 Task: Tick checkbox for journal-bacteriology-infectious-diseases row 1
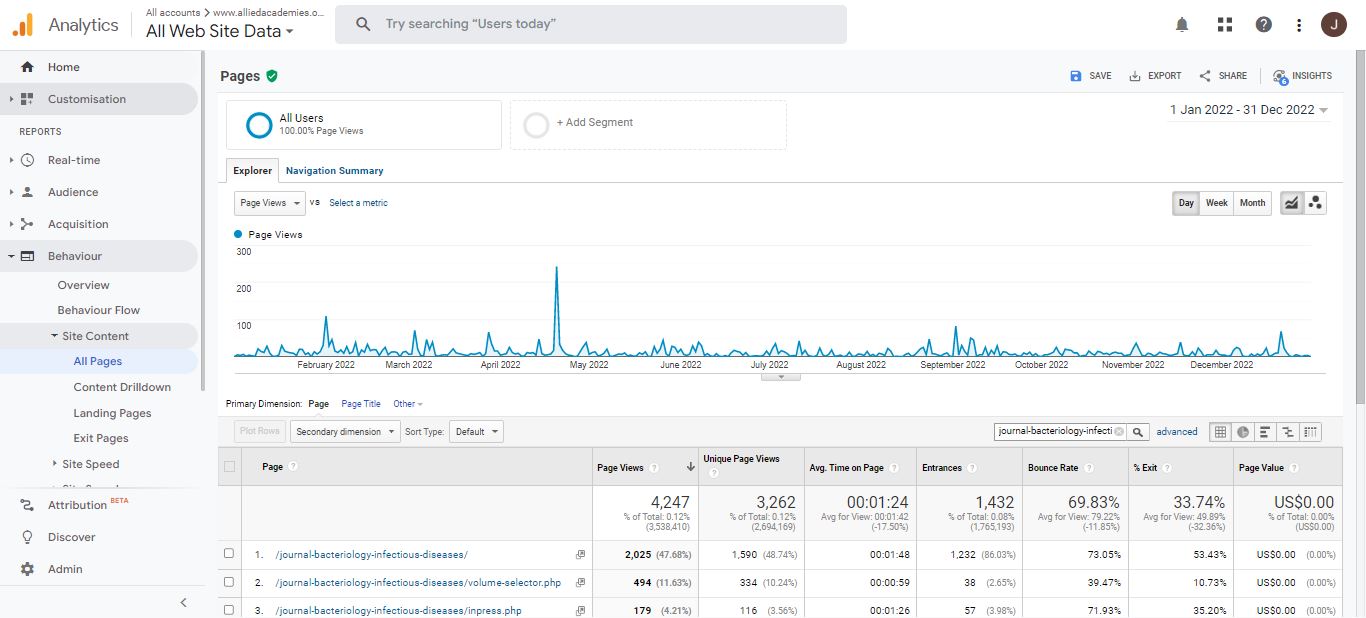tap(229, 554)
